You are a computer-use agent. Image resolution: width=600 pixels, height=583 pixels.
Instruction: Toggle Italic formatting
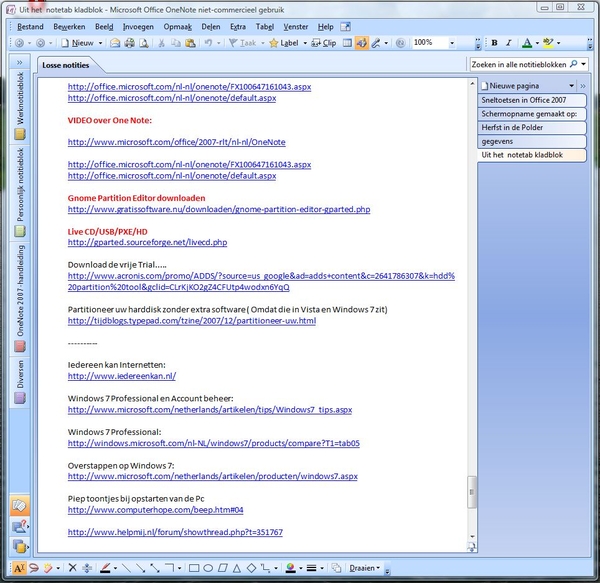(x=509, y=43)
